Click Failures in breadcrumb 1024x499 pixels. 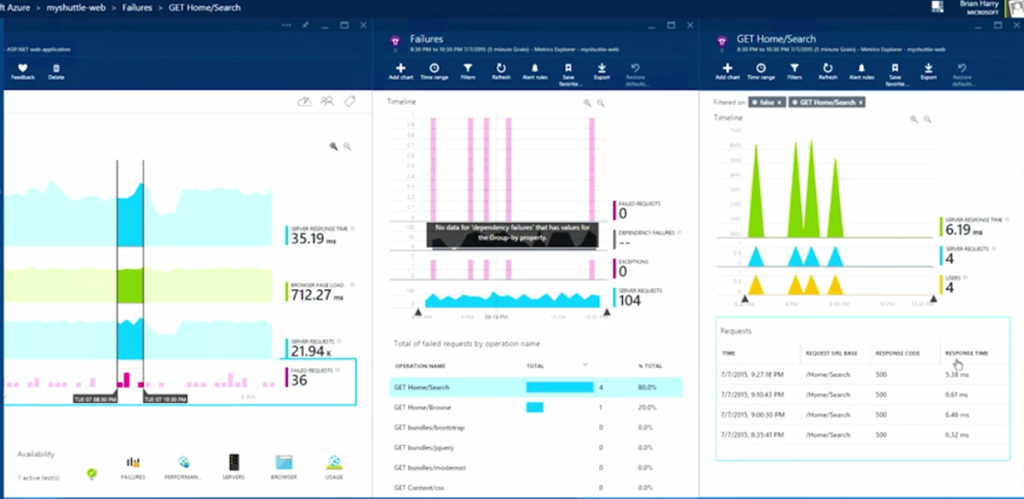138,8
